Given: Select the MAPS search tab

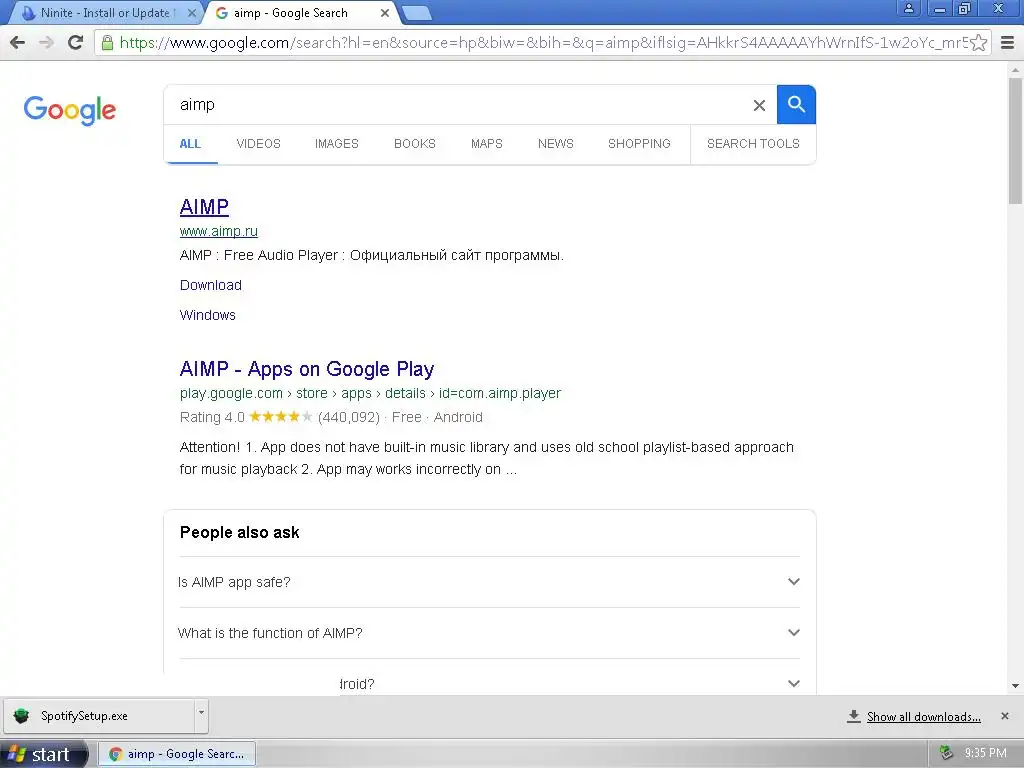Looking at the screenshot, I should [487, 144].
